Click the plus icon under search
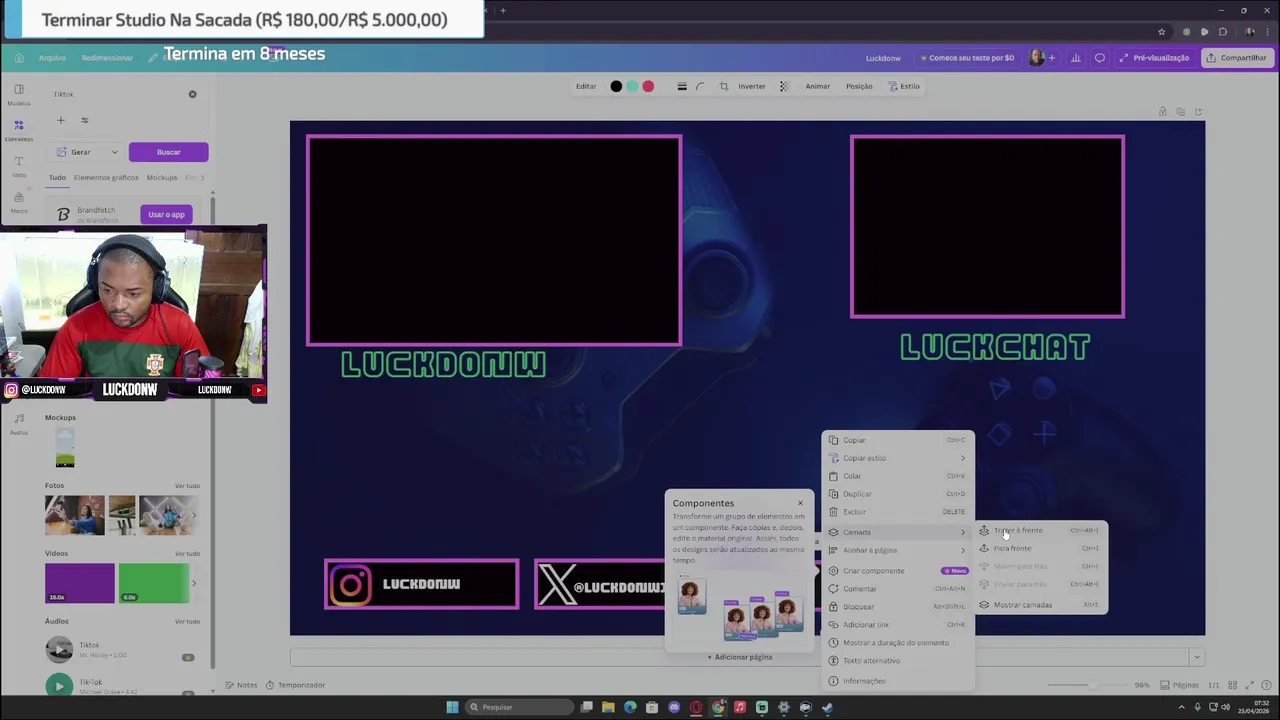This screenshot has height=720, width=1280. 60,120
